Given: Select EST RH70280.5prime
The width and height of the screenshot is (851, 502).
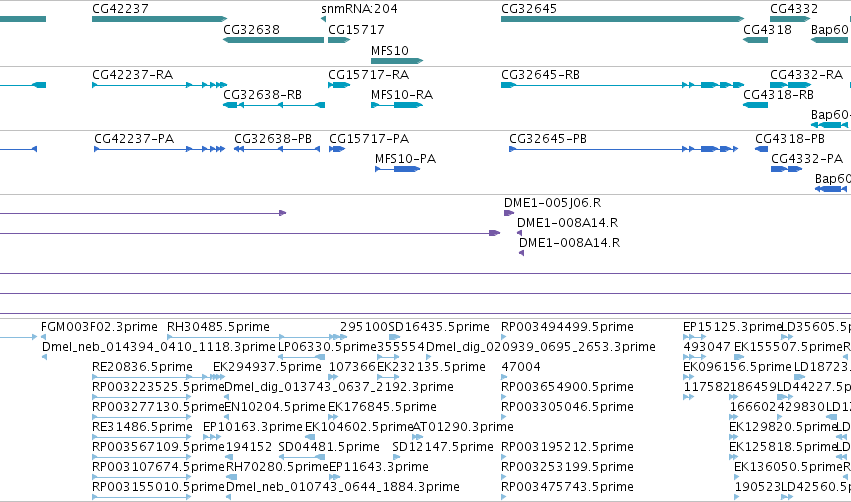Looking at the screenshot, I should [x=277, y=467].
